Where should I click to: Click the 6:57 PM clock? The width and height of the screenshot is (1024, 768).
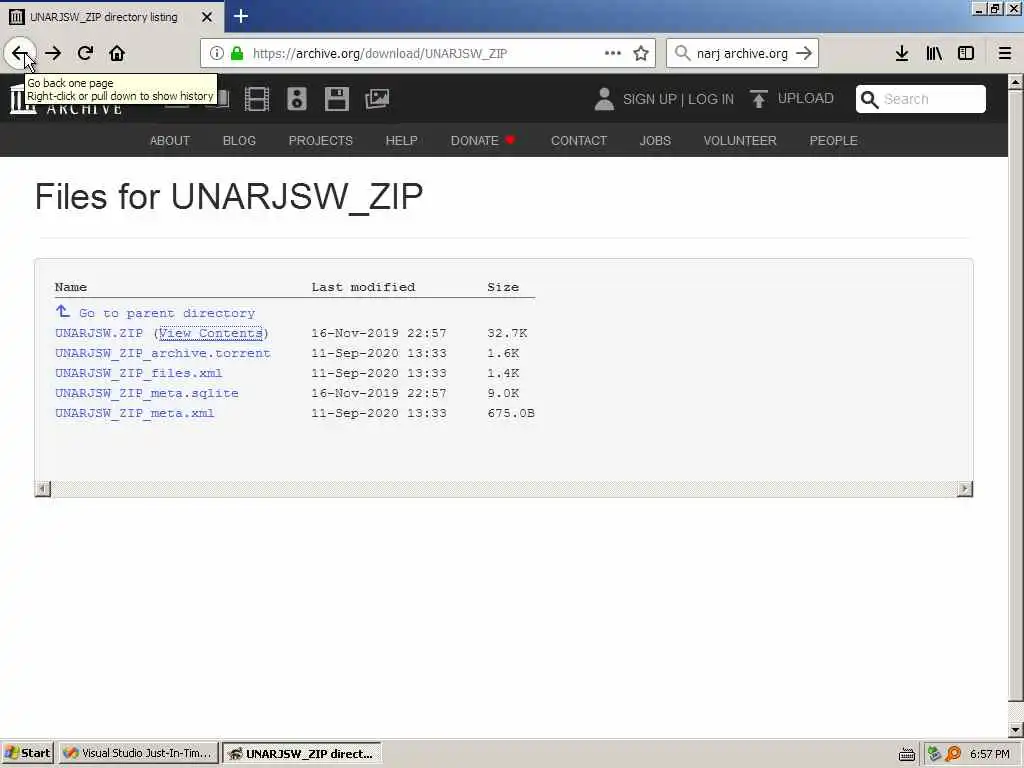[x=989, y=754]
